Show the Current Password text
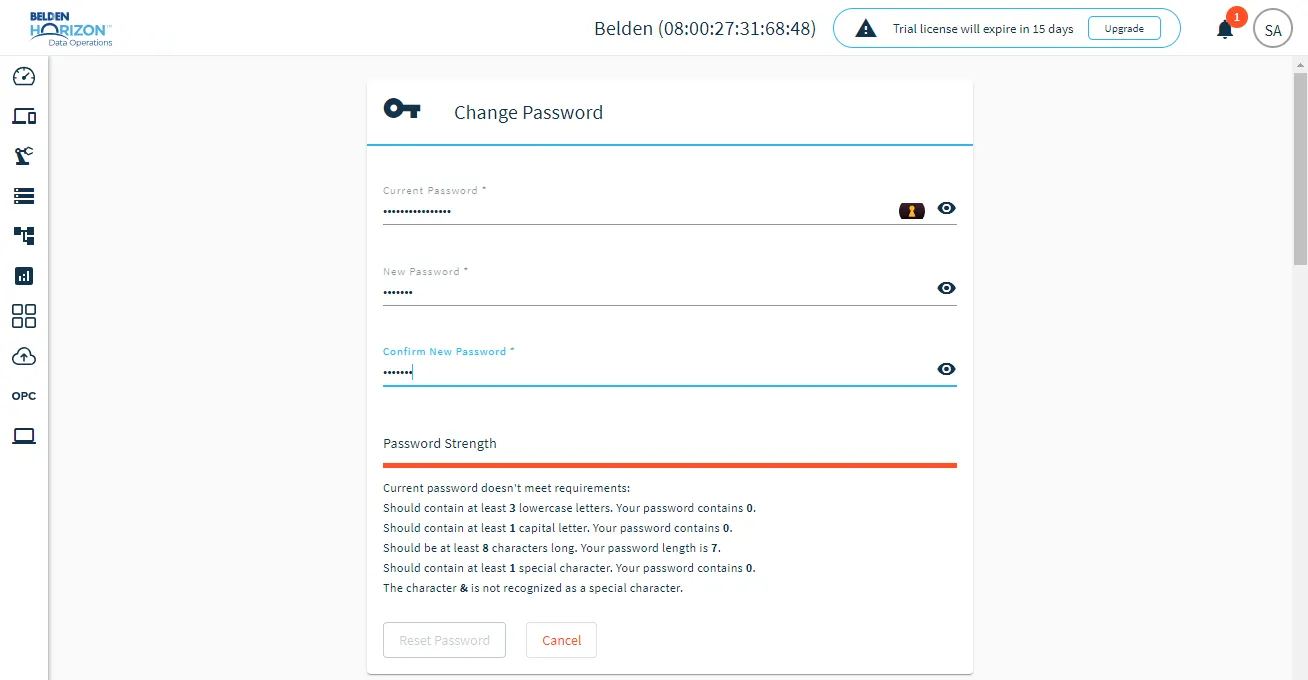The width and height of the screenshot is (1308, 680). [946, 208]
